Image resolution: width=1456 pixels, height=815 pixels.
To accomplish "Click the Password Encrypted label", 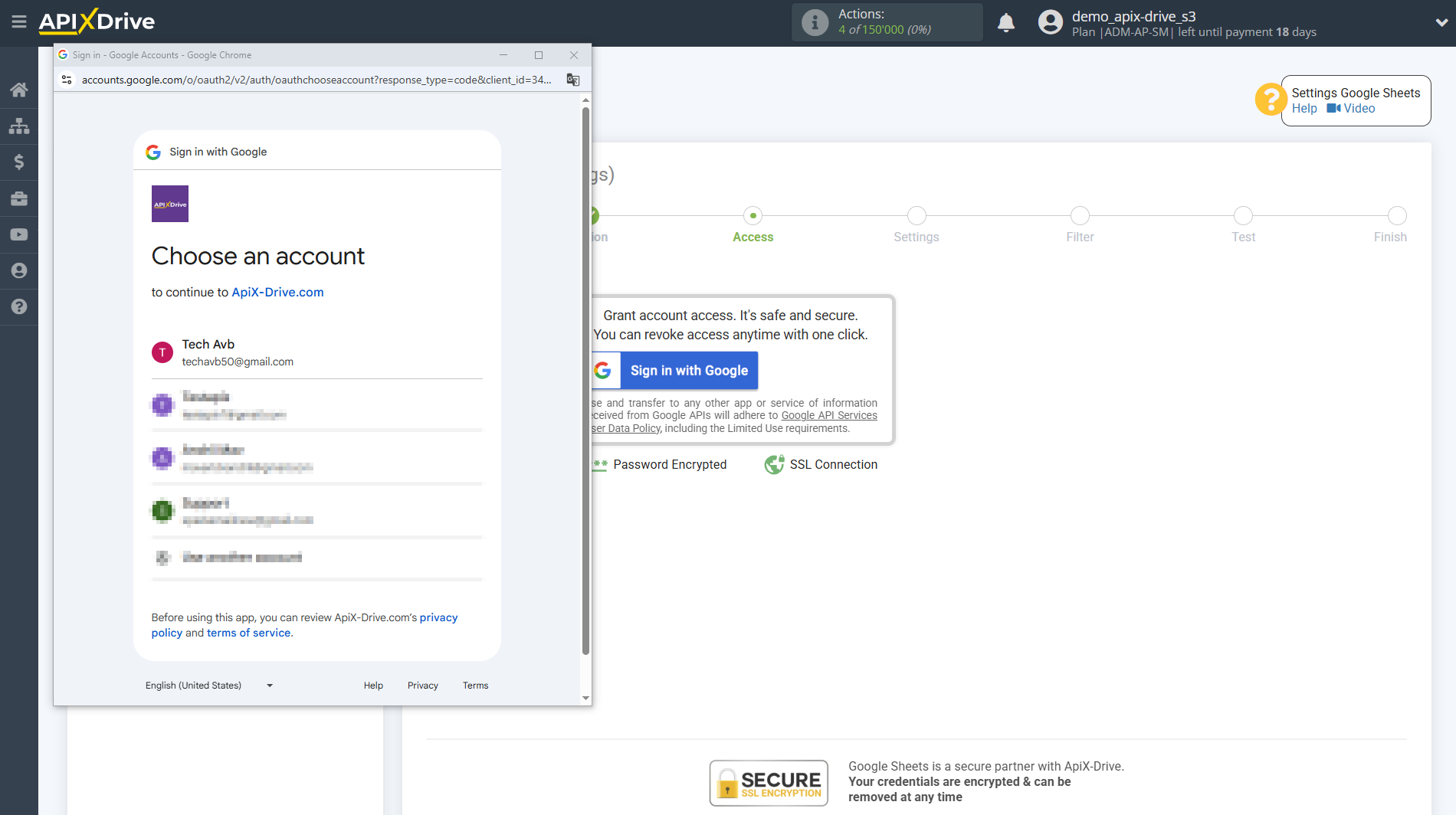I will click(670, 465).
